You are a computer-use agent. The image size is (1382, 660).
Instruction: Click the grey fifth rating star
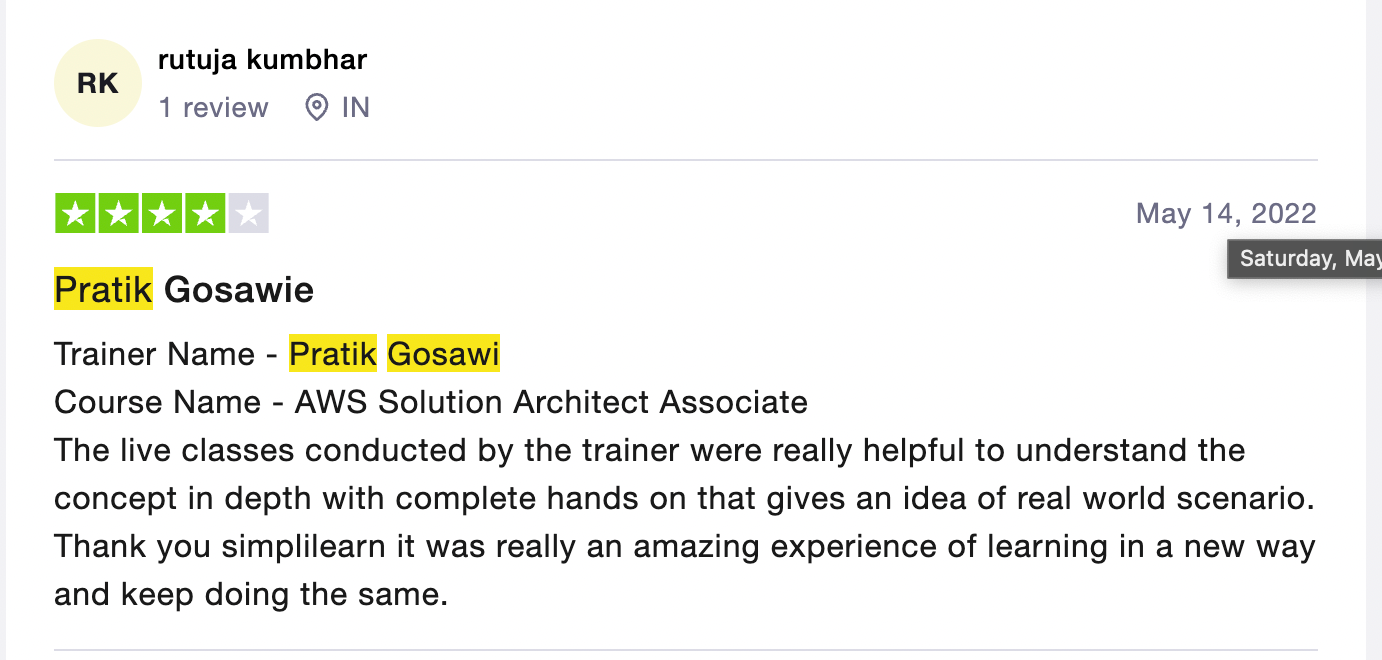pyautogui.click(x=248, y=214)
